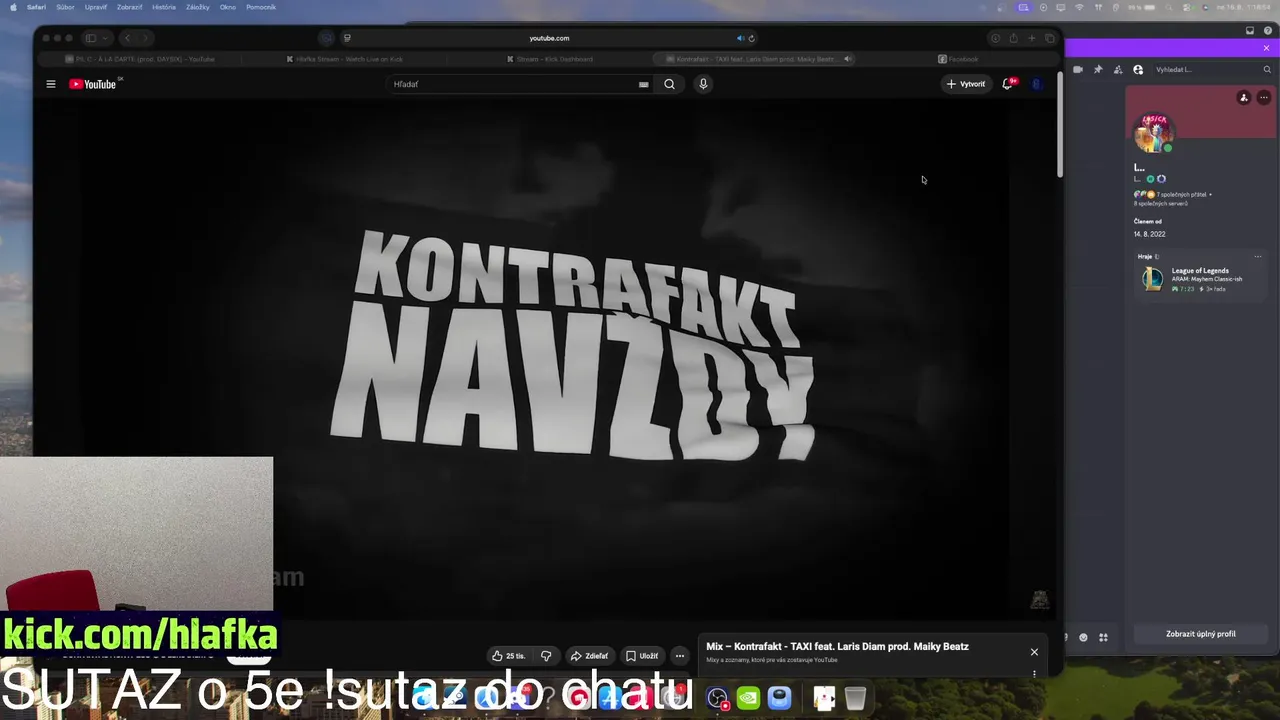The width and height of the screenshot is (1280, 720).
Task: Like the video with 25 tis. likes
Action: click(x=509, y=656)
